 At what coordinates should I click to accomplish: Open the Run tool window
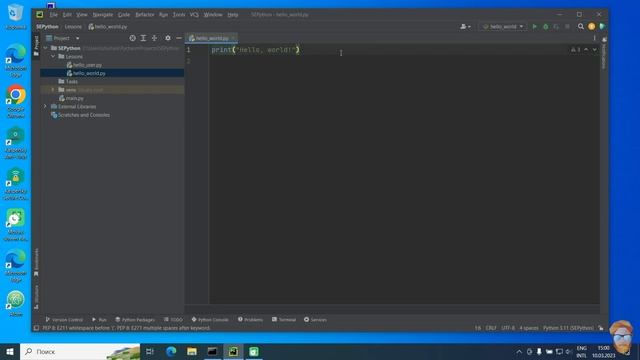pos(99,320)
